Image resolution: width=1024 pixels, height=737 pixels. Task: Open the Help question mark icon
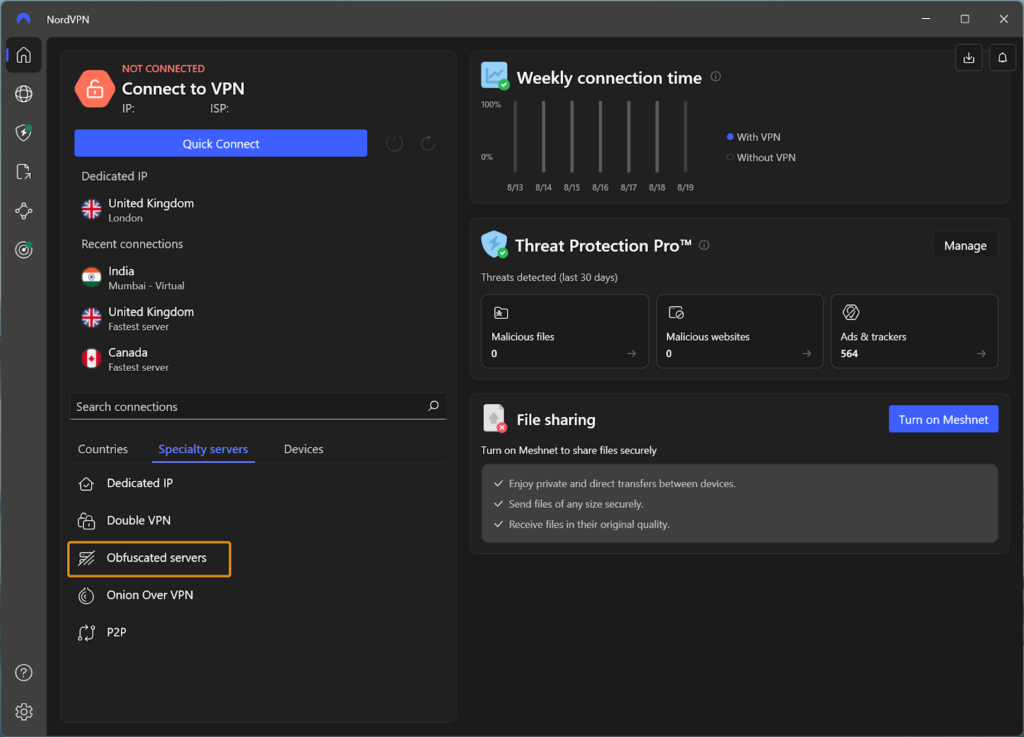pyautogui.click(x=24, y=672)
